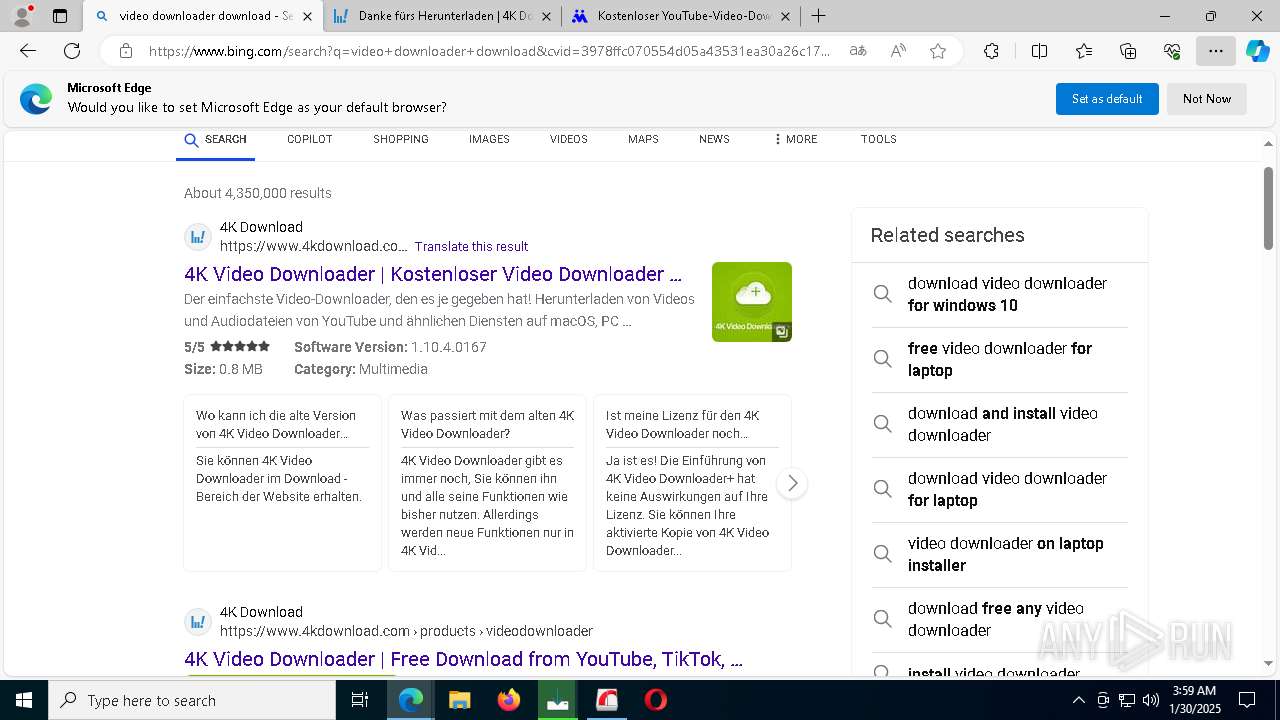Click the taskbar search box
The image size is (1280, 720).
click(x=192, y=700)
